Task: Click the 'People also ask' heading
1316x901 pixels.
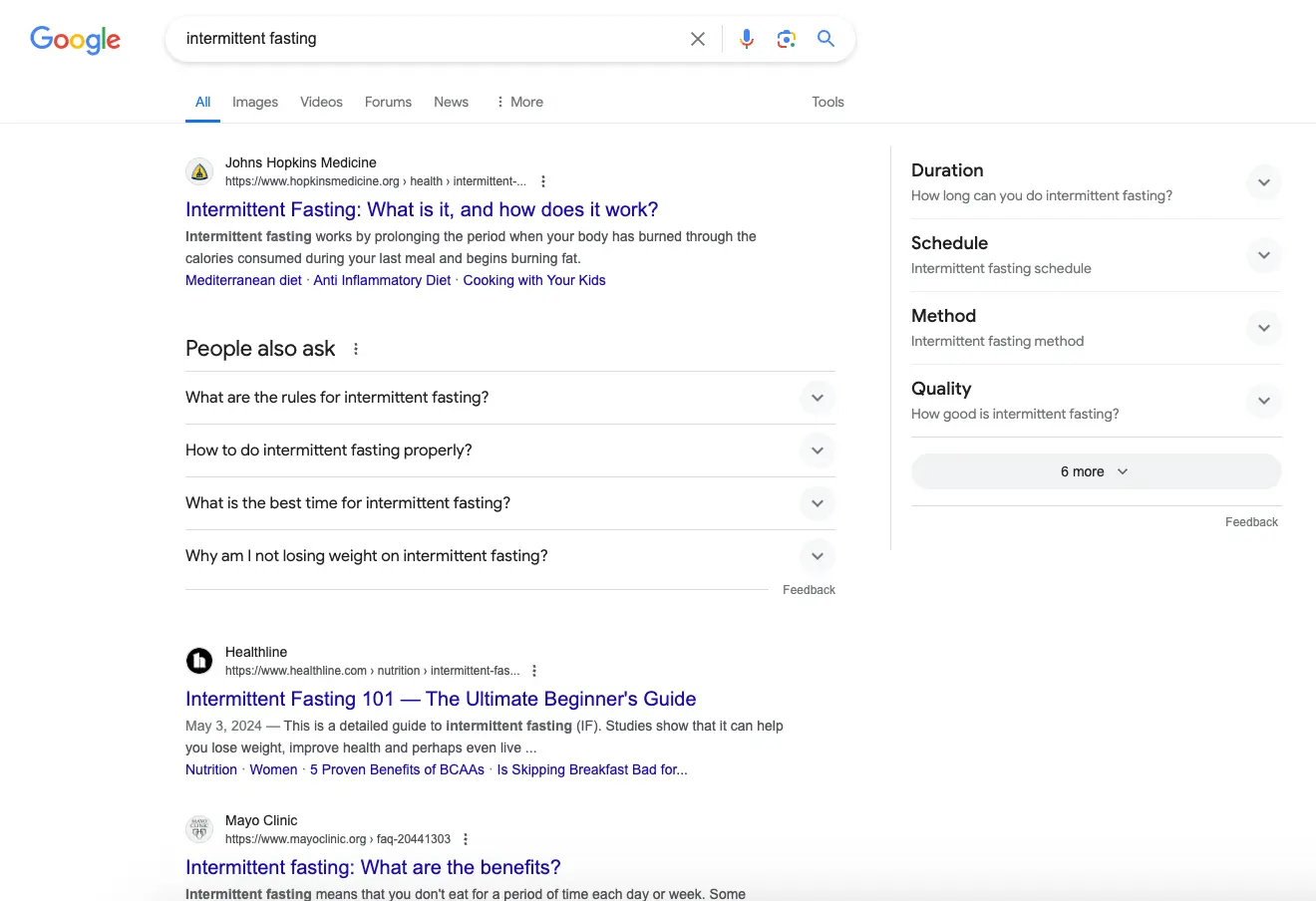Action: pos(260,349)
